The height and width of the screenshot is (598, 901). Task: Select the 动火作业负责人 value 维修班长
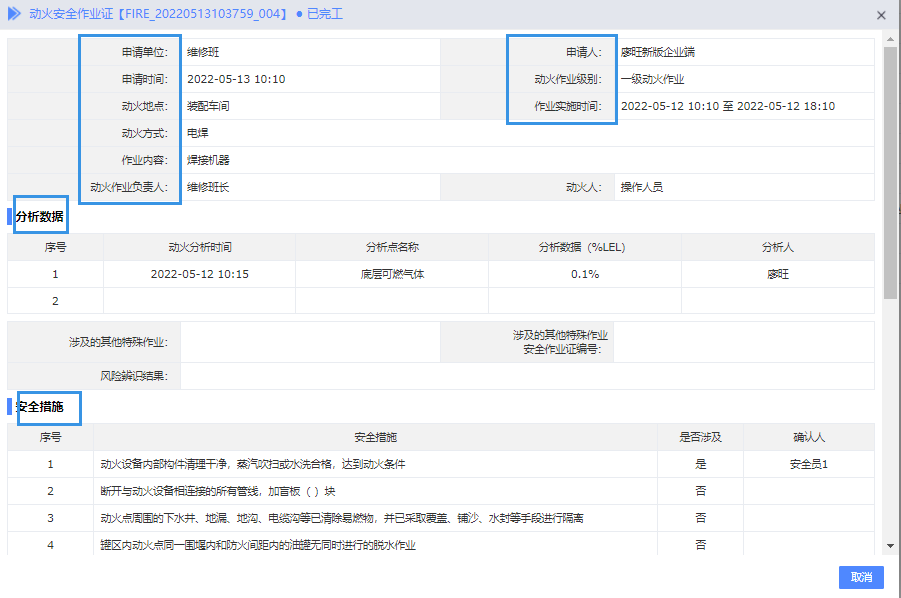[x=208, y=187]
